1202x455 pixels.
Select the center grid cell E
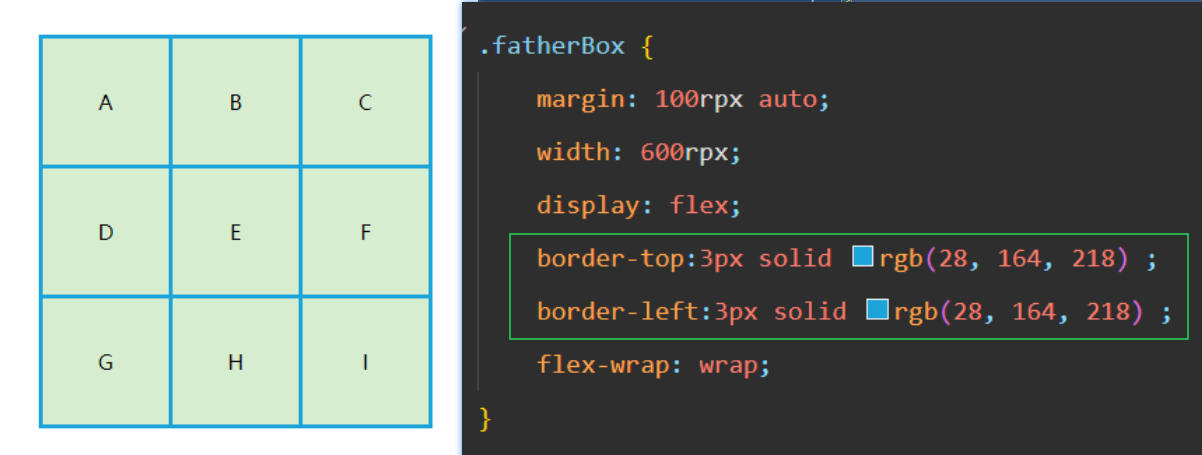click(x=236, y=232)
